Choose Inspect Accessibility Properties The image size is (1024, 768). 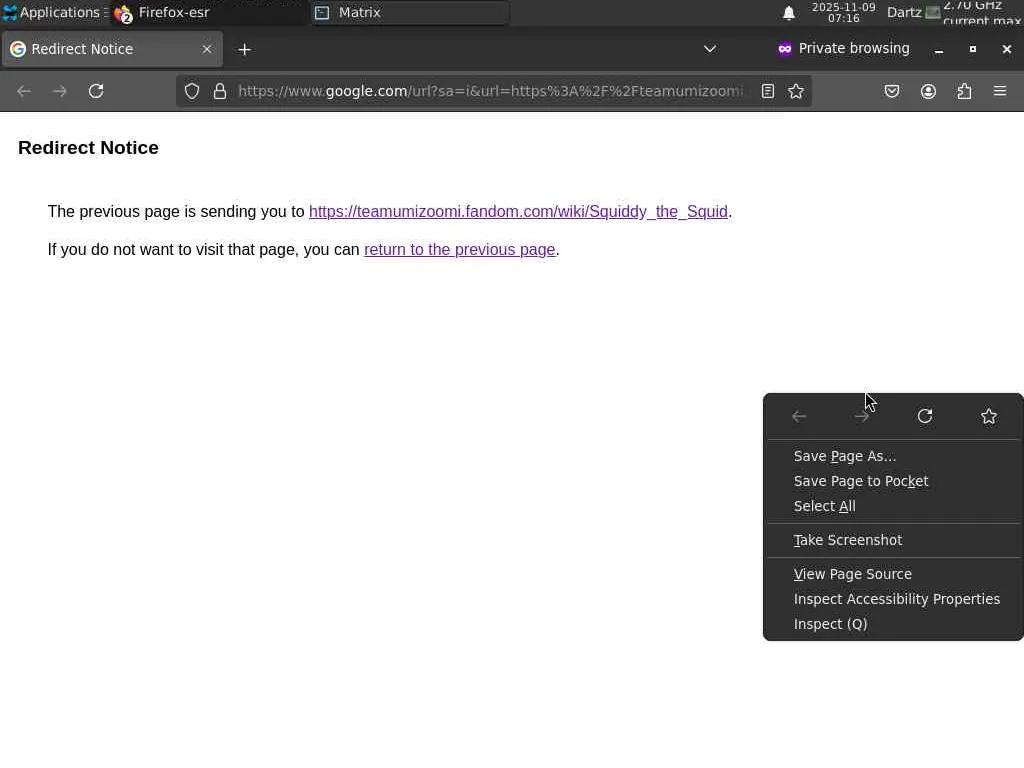(893, 599)
